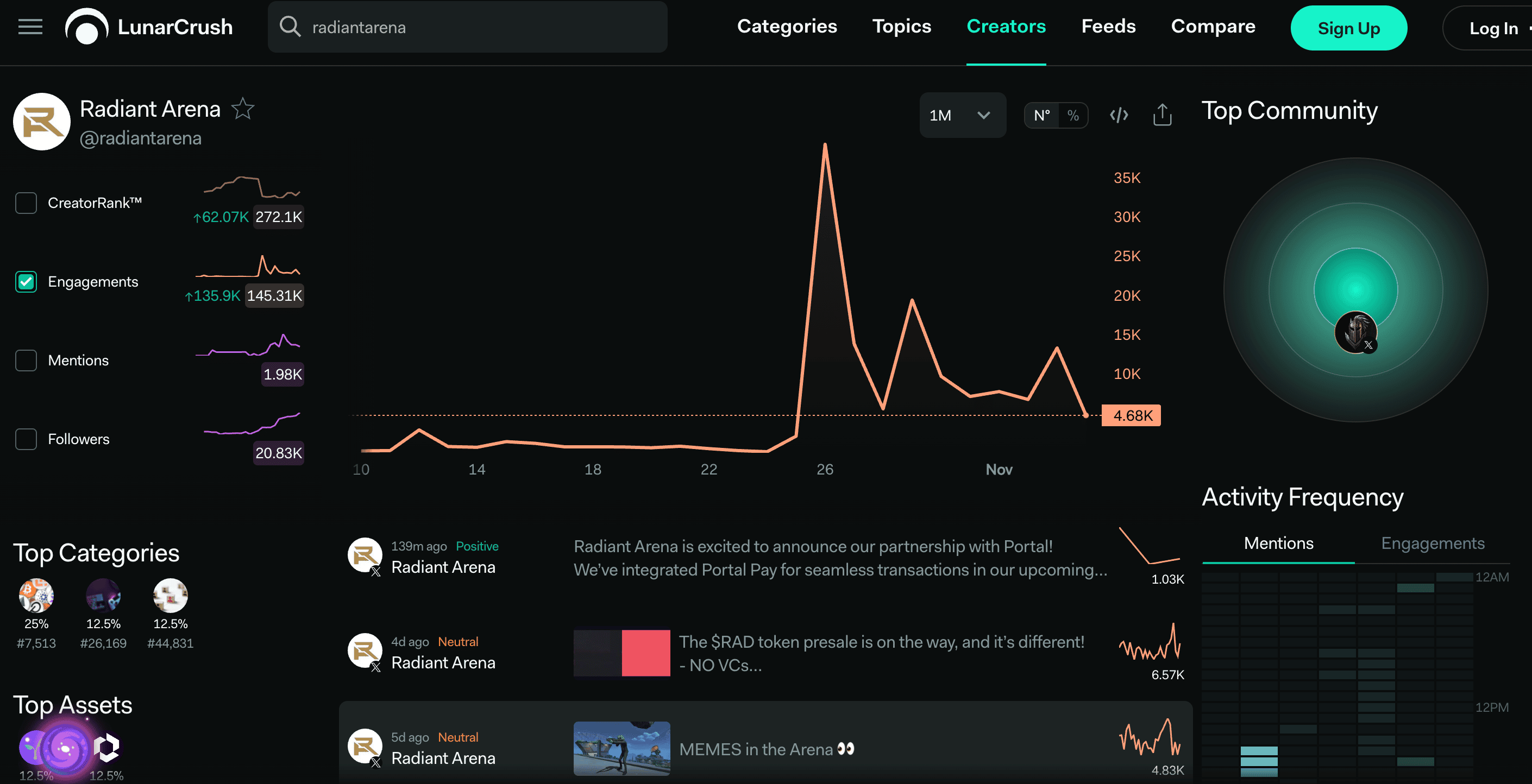This screenshot has height=784, width=1532.
Task: Click the embed code icon
Action: click(x=1119, y=115)
